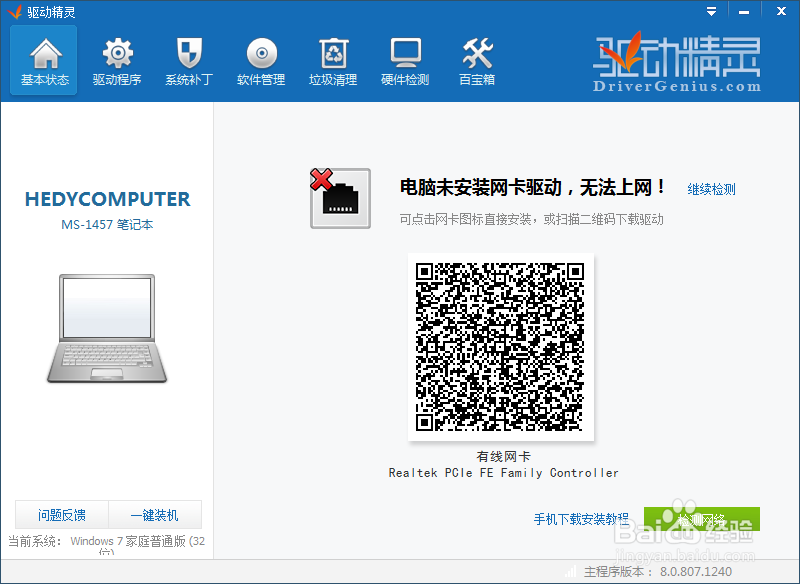Close the 驱动精灵 window

point(781,11)
